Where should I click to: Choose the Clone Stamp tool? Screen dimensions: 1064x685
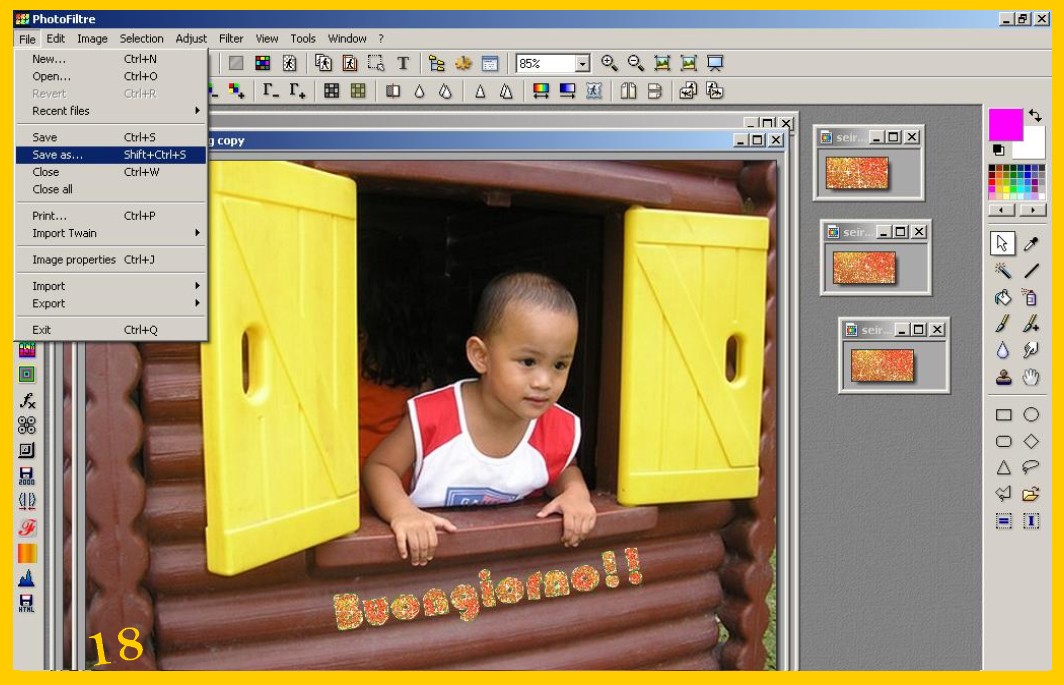click(x=1003, y=377)
